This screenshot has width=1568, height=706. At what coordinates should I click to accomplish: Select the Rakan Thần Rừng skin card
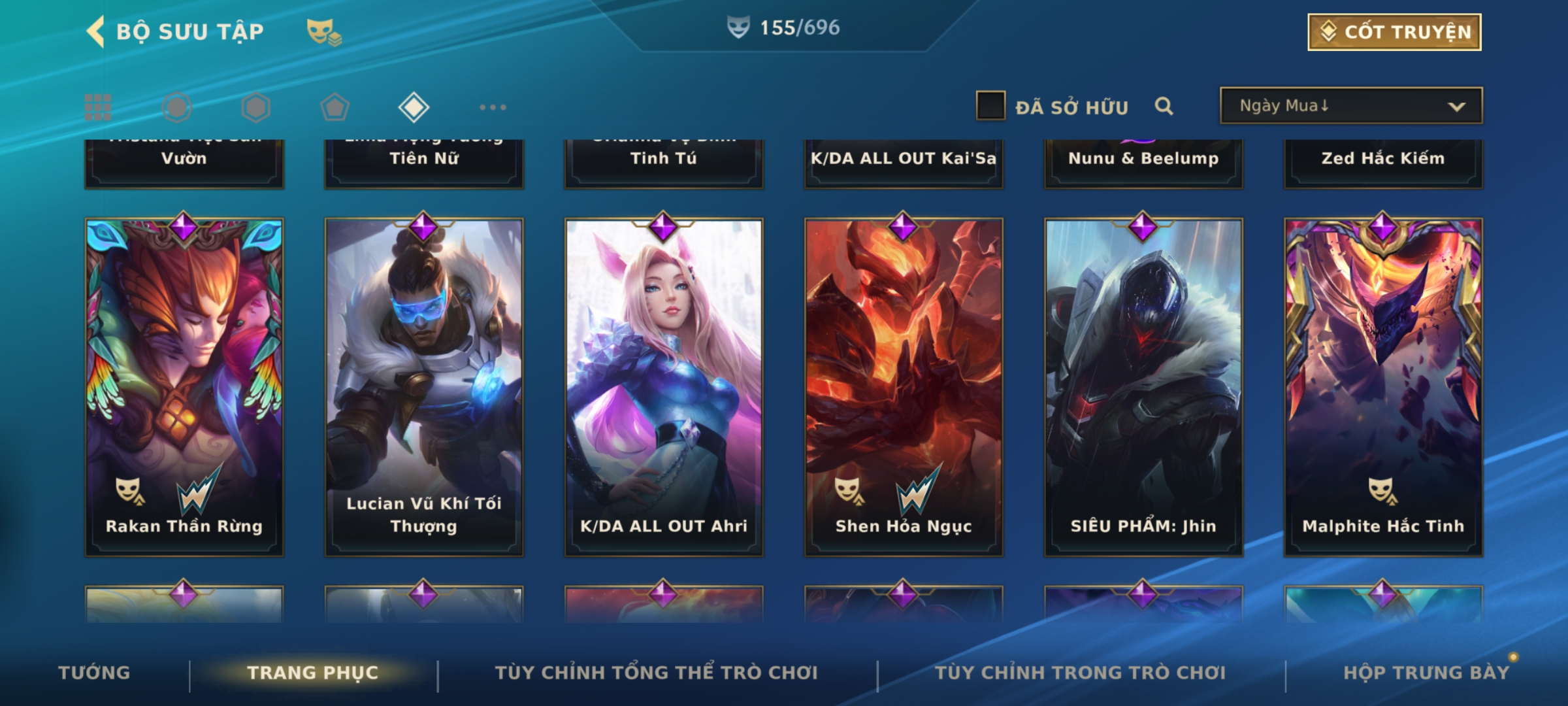click(184, 387)
